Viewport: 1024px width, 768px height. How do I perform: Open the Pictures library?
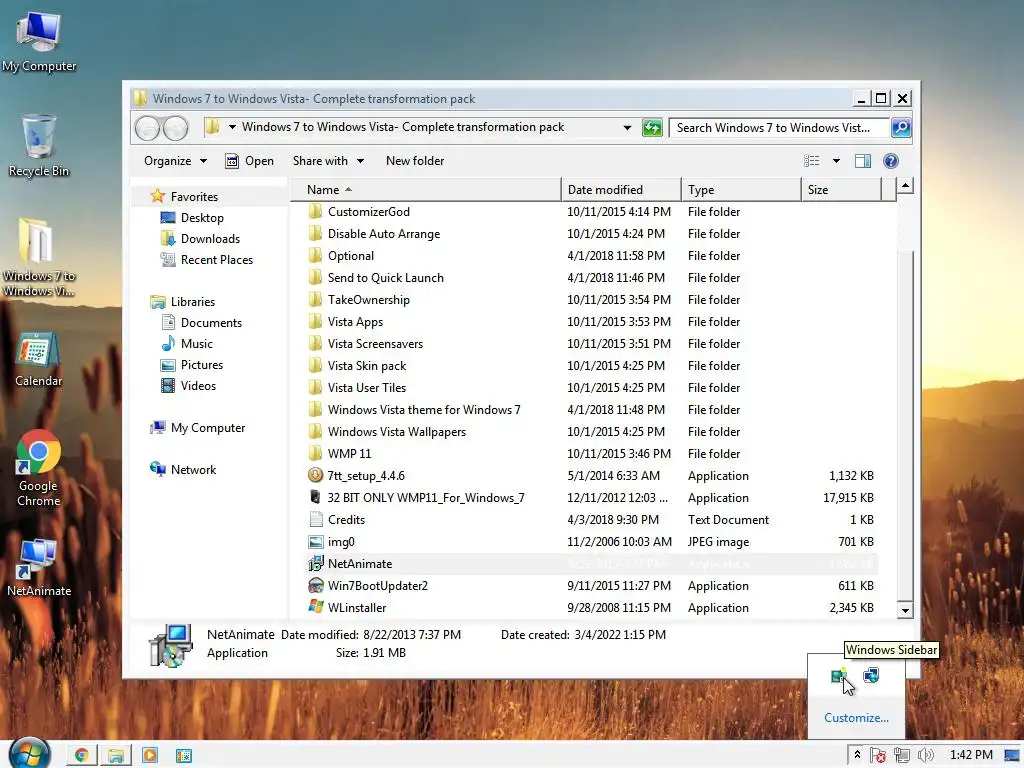[201, 364]
